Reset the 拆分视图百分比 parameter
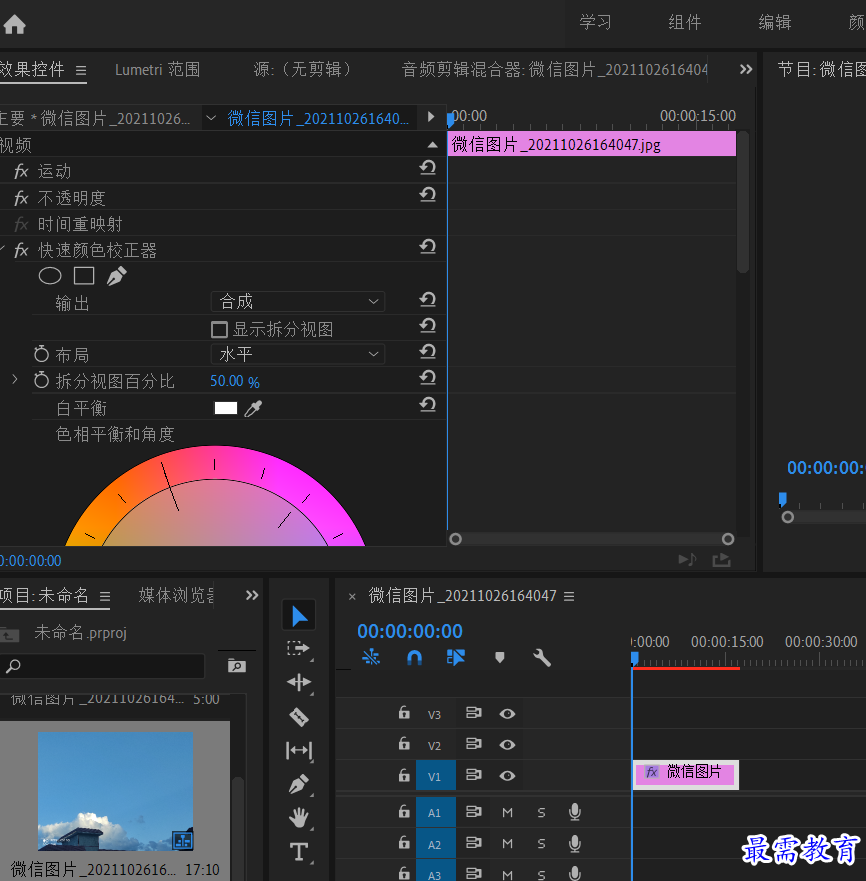866x881 pixels. pyautogui.click(x=428, y=378)
